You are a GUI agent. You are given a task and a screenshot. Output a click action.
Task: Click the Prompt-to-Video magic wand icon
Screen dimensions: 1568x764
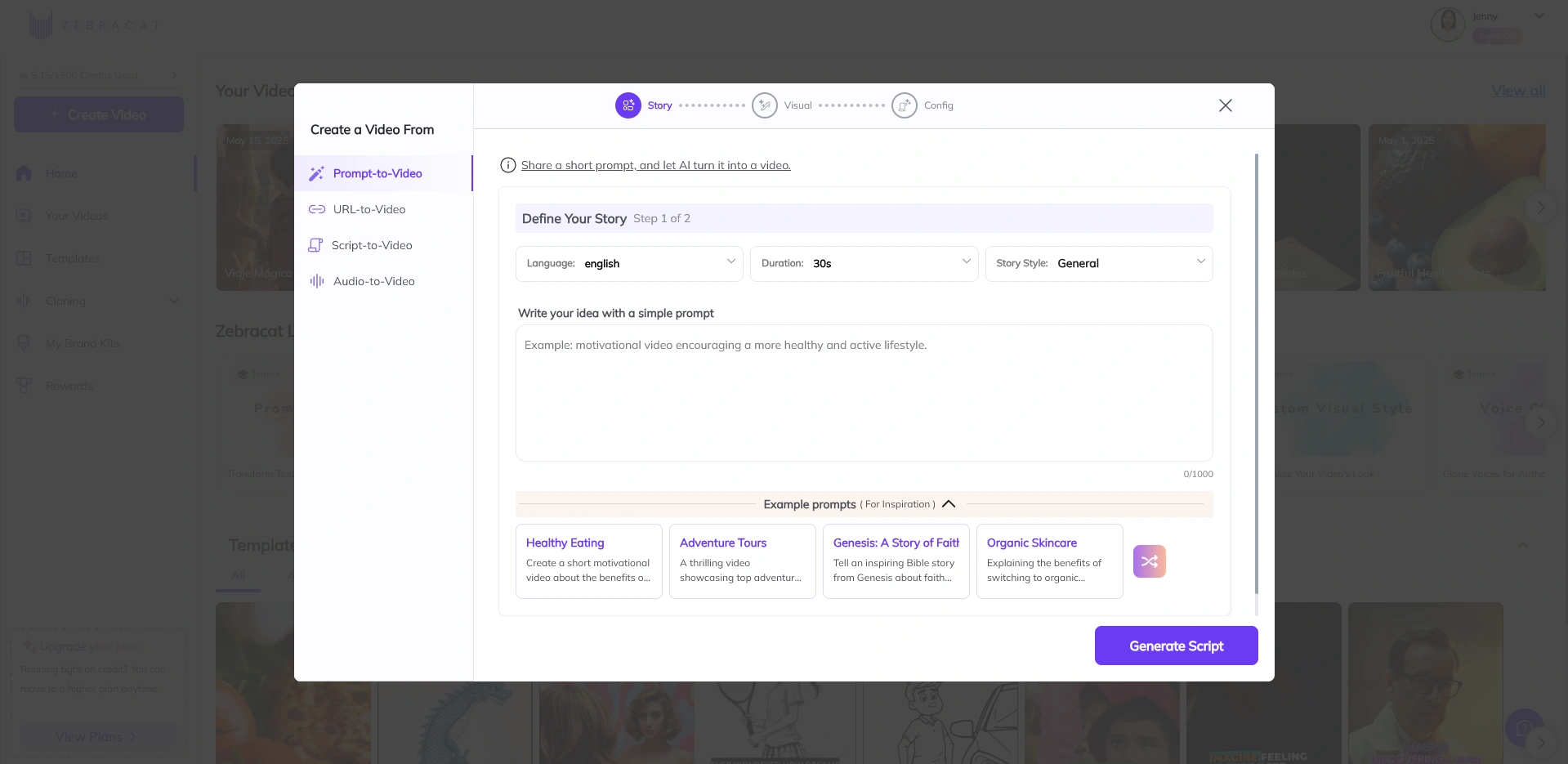pos(316,173)
